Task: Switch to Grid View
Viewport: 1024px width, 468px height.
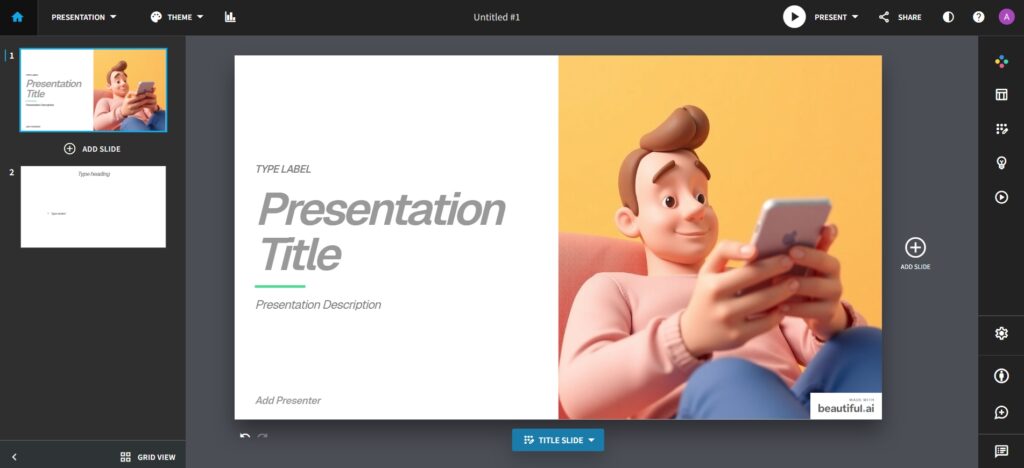Action: click(148, 457)
